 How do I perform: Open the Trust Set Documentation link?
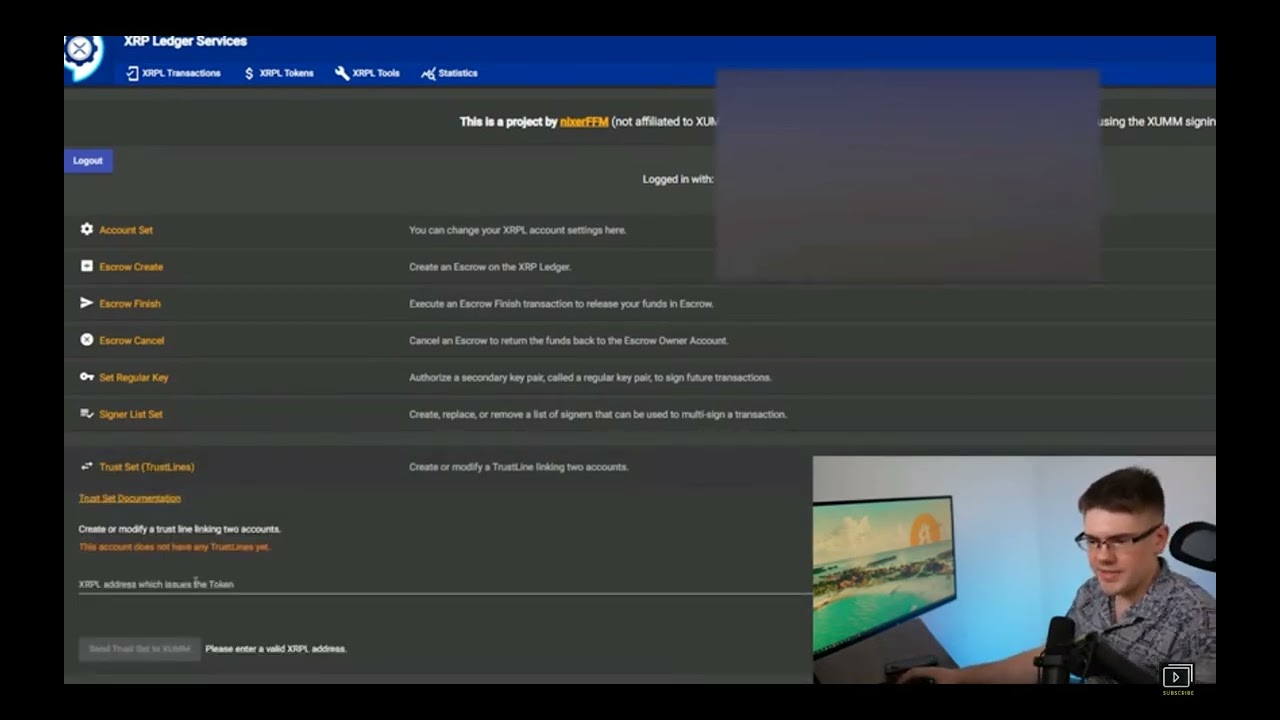[x=130, y=498]
